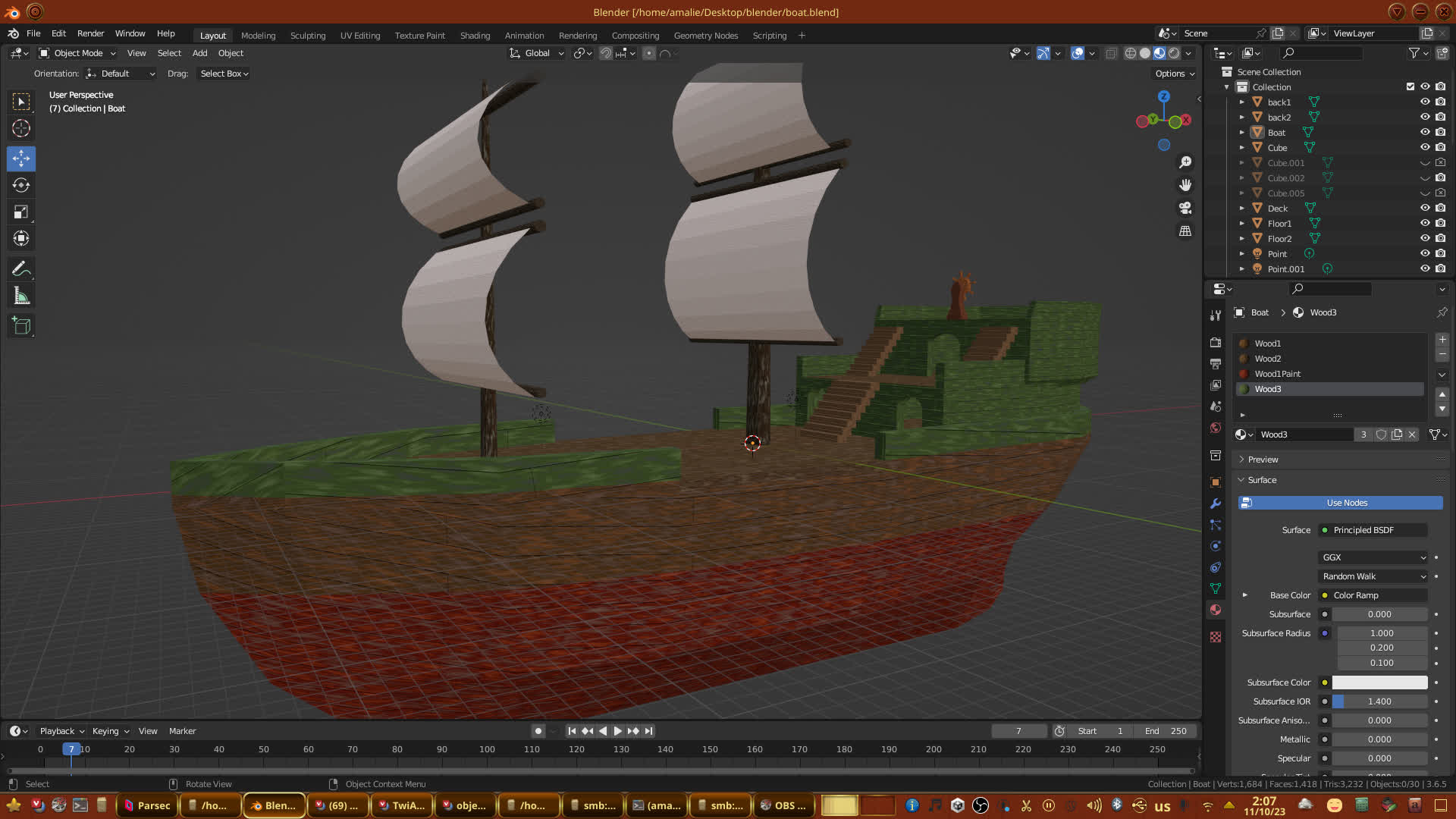Switch to wireframe viewport shading
1456x819 pixels.
coord(1130,53)
